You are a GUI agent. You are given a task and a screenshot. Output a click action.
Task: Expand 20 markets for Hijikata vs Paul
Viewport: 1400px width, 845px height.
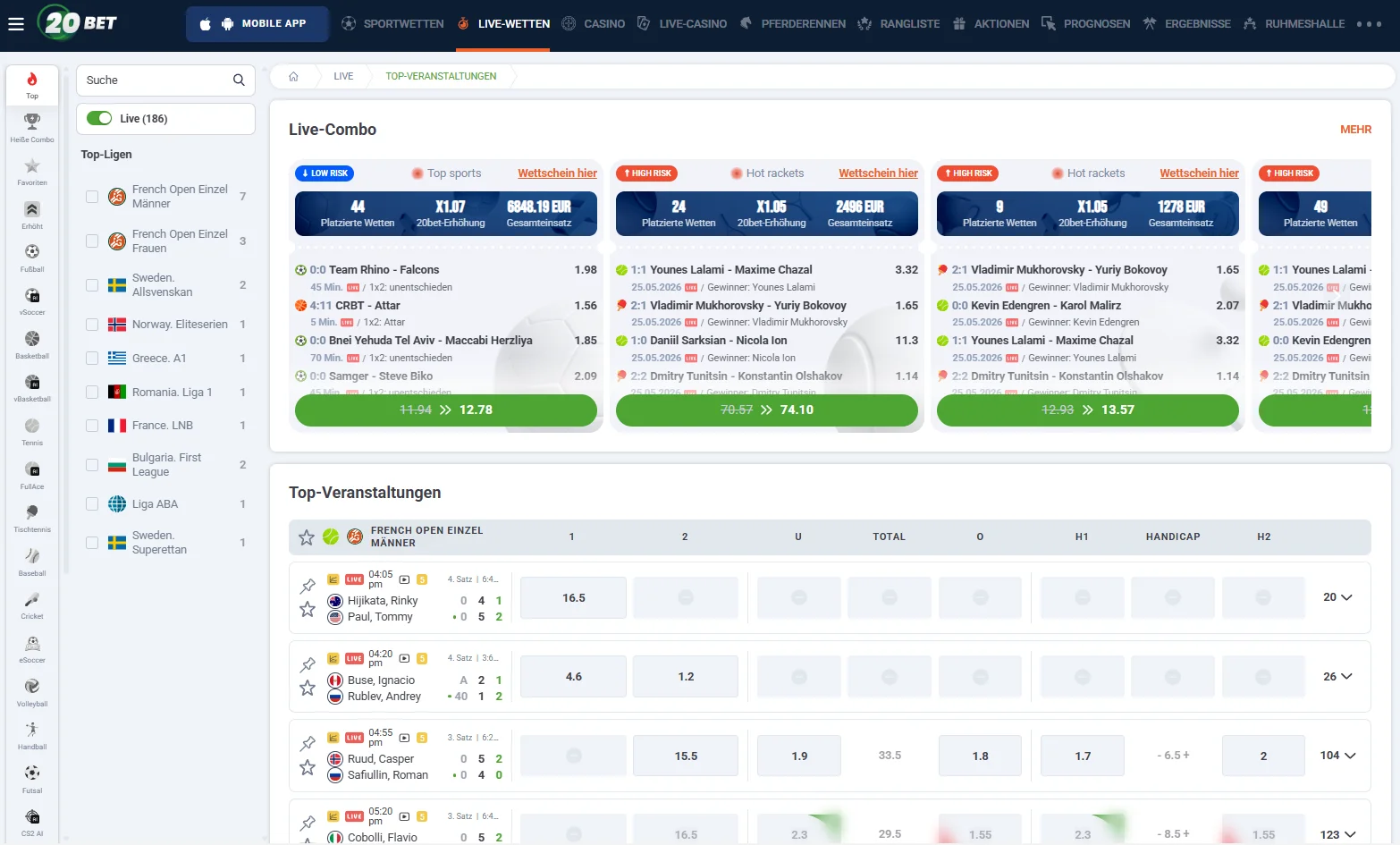[x=1337, y=597]
